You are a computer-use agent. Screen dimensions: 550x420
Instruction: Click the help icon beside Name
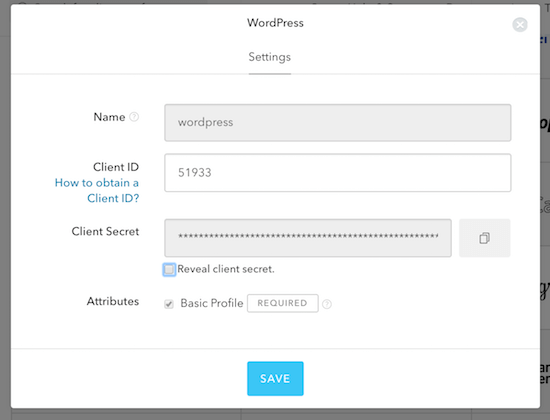pos(134,117)
